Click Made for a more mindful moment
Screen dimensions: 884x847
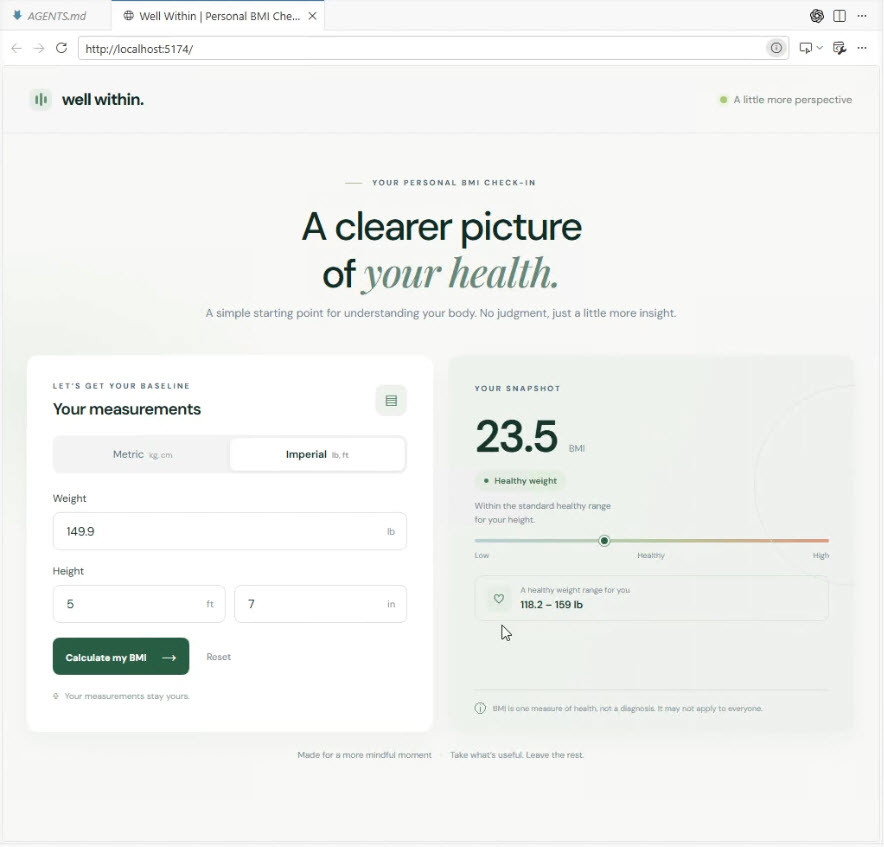[x=364, y=755]
